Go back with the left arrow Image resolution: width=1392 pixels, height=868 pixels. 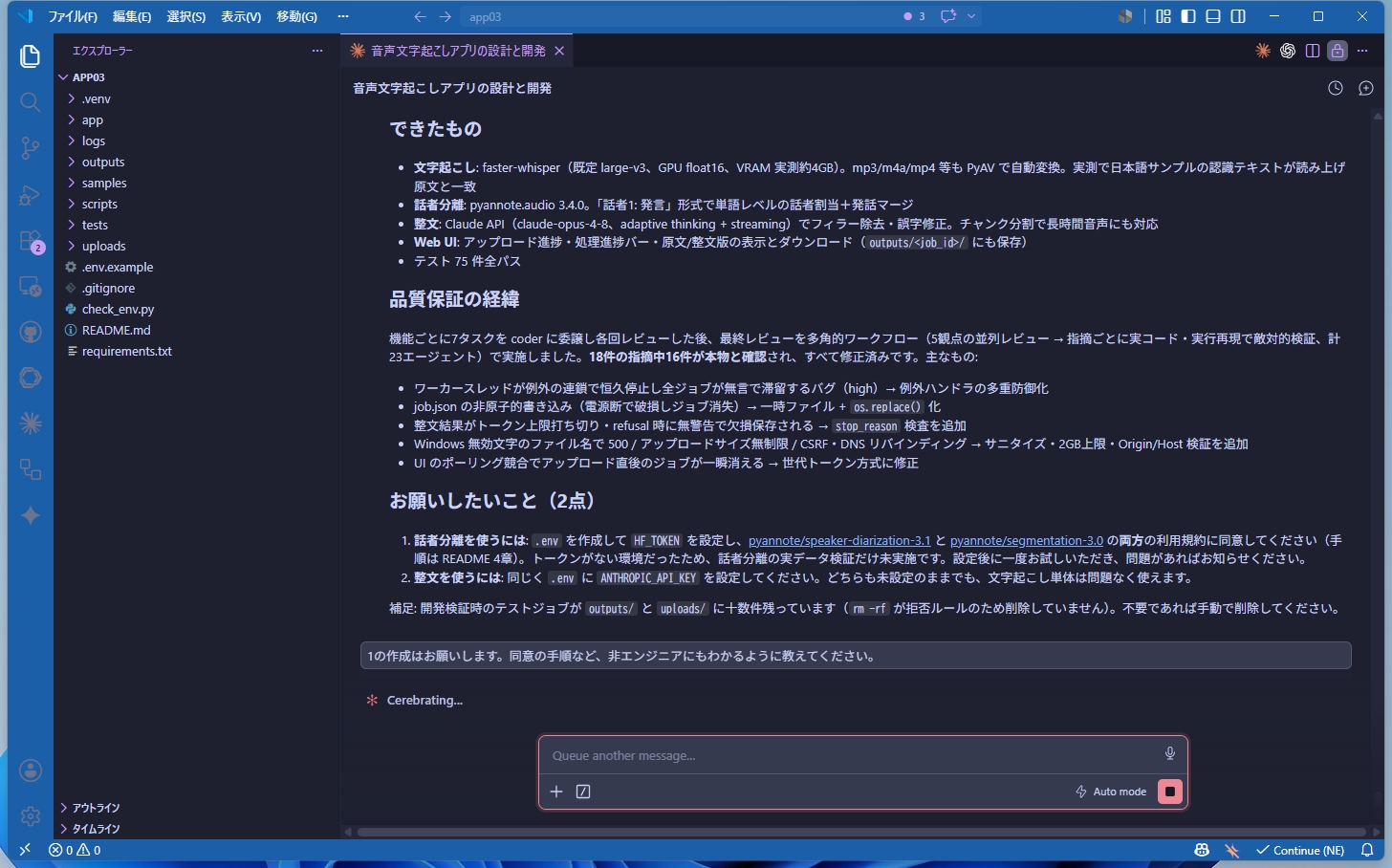click(x=420, y=16)
